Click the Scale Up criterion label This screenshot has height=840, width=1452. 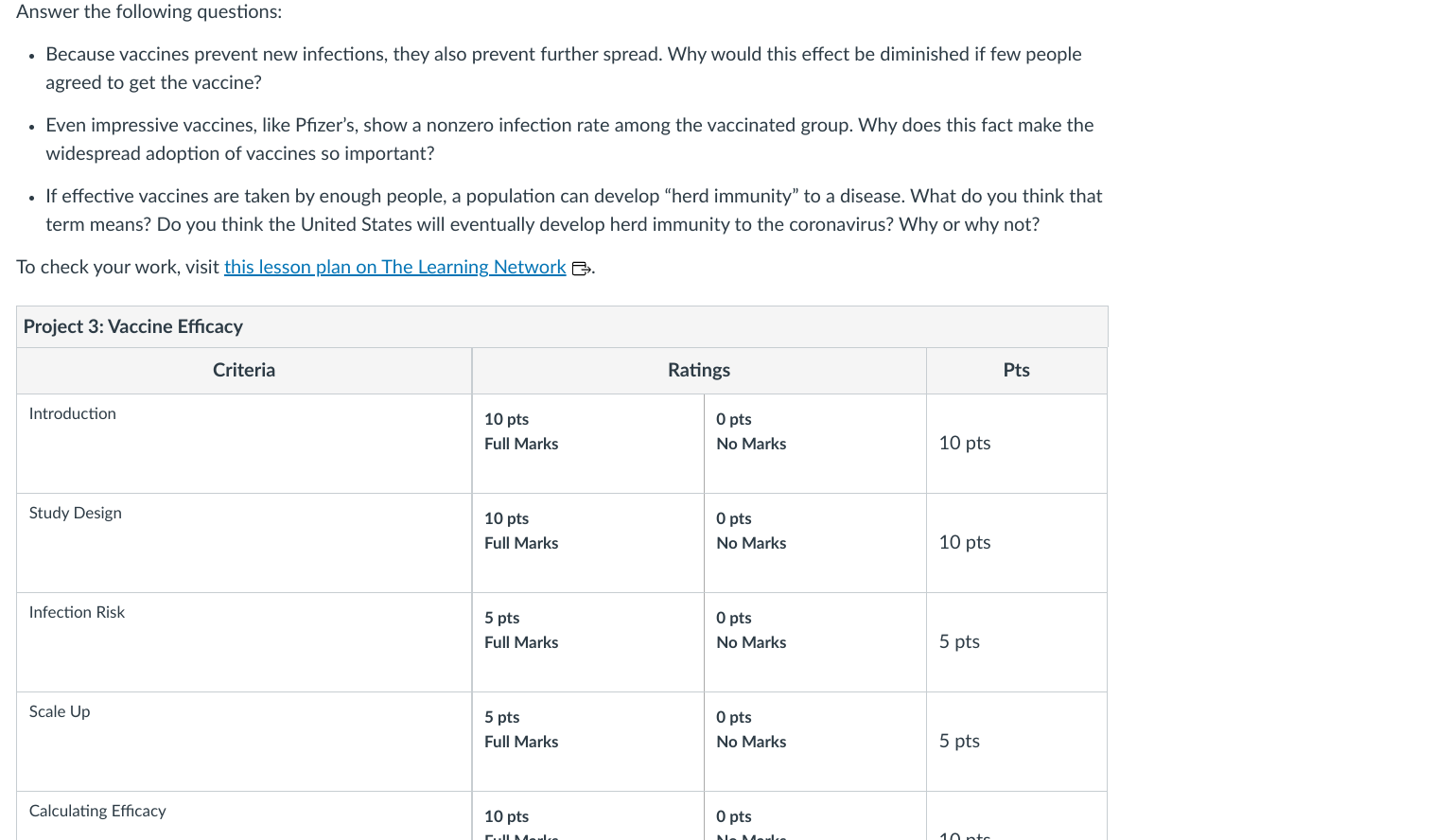pyautogui.click(x=60, y=711)
